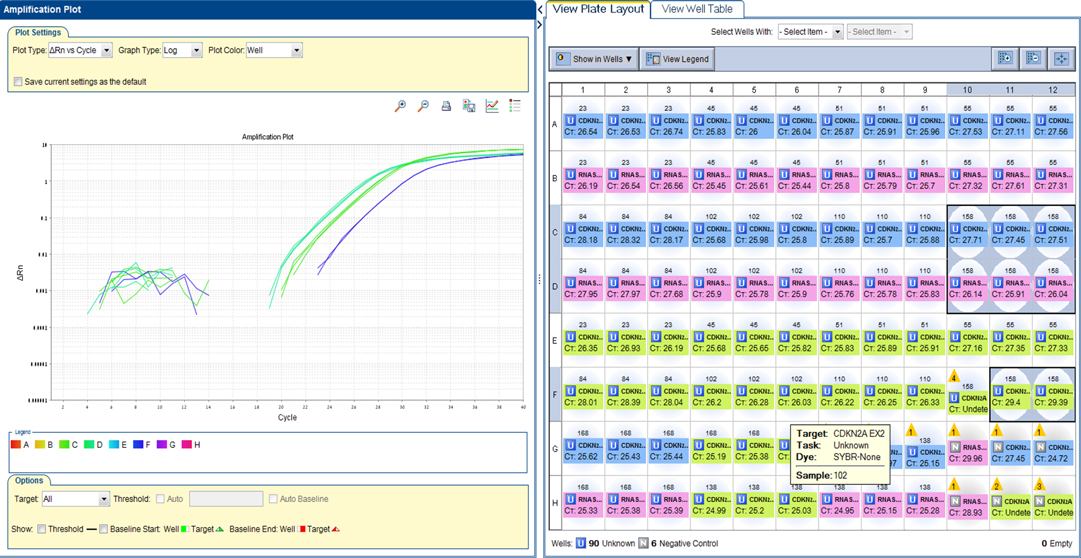This screenshot has width=1081, height=558.
Task: Switch to the View Plate Layout tab
Action: pyautogui.click(x=598, y=9)
